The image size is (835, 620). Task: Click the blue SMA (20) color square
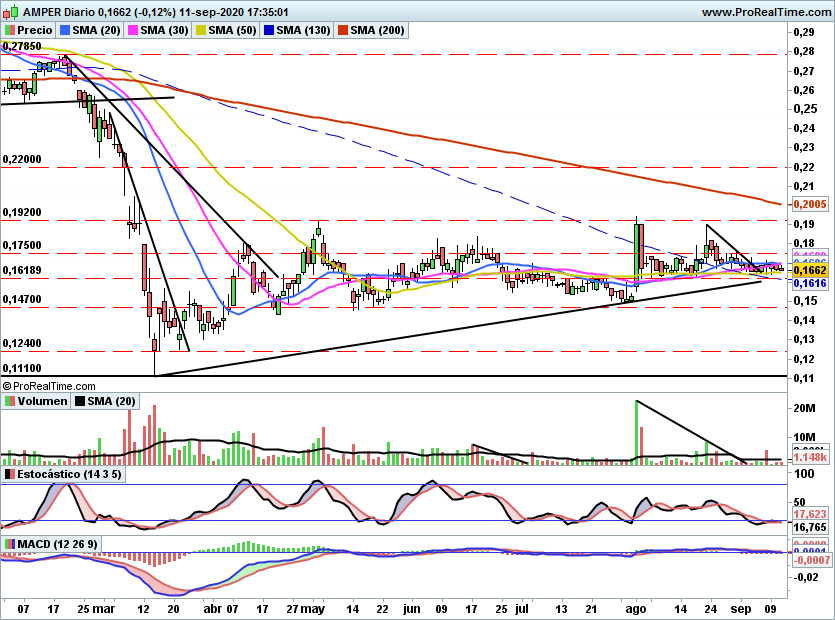click(63, 31)
